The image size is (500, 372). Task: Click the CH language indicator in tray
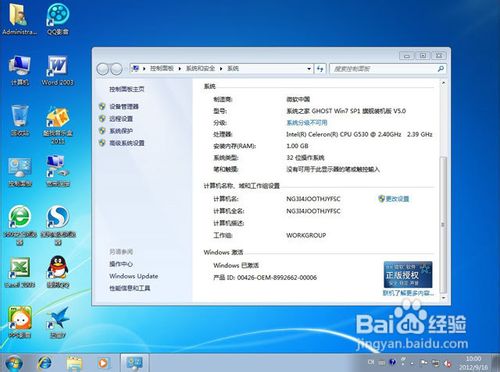371,362
